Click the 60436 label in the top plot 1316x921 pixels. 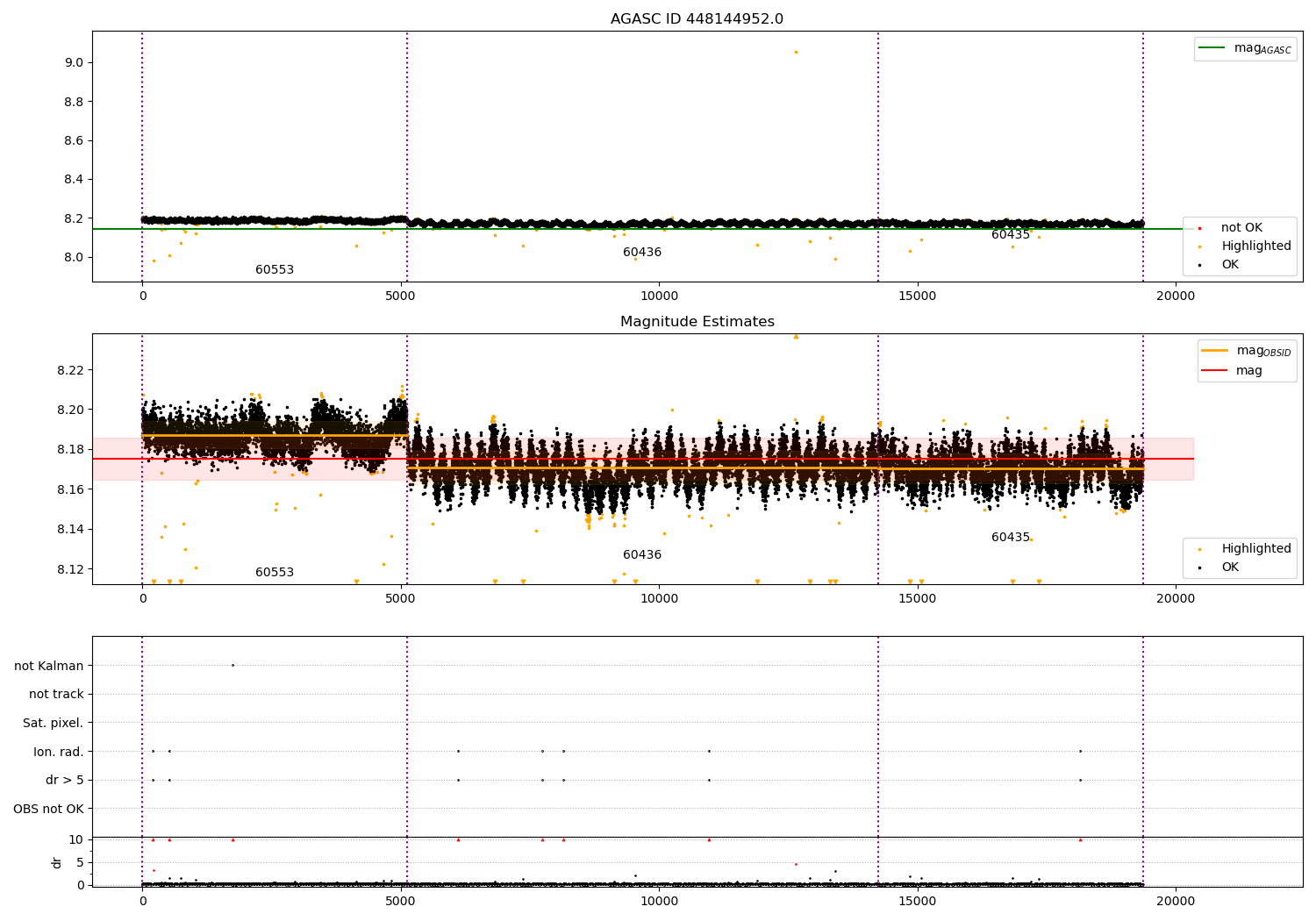point(642,253)
